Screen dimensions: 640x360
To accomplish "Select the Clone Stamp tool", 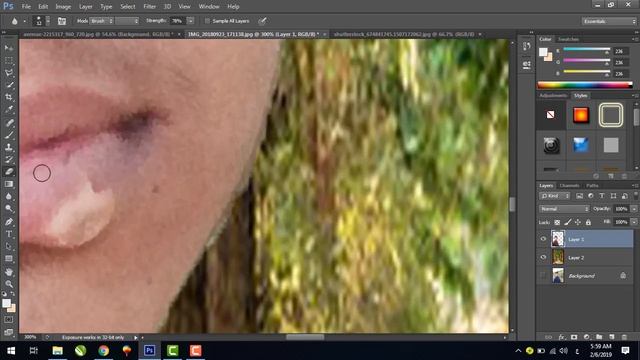I will [x=9, y=147].
